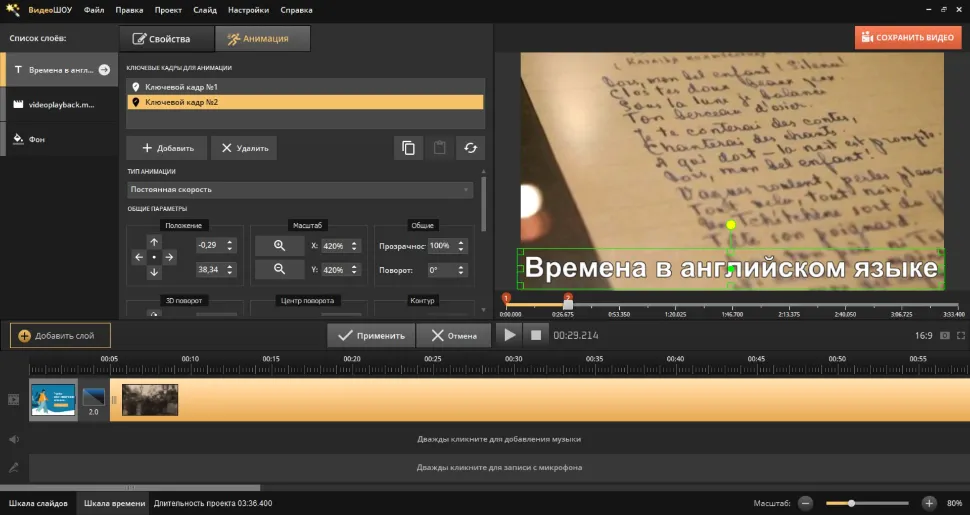Screen dimensions: 970x515
Task: Click position X value field -0,29
Action: [210, 245]
